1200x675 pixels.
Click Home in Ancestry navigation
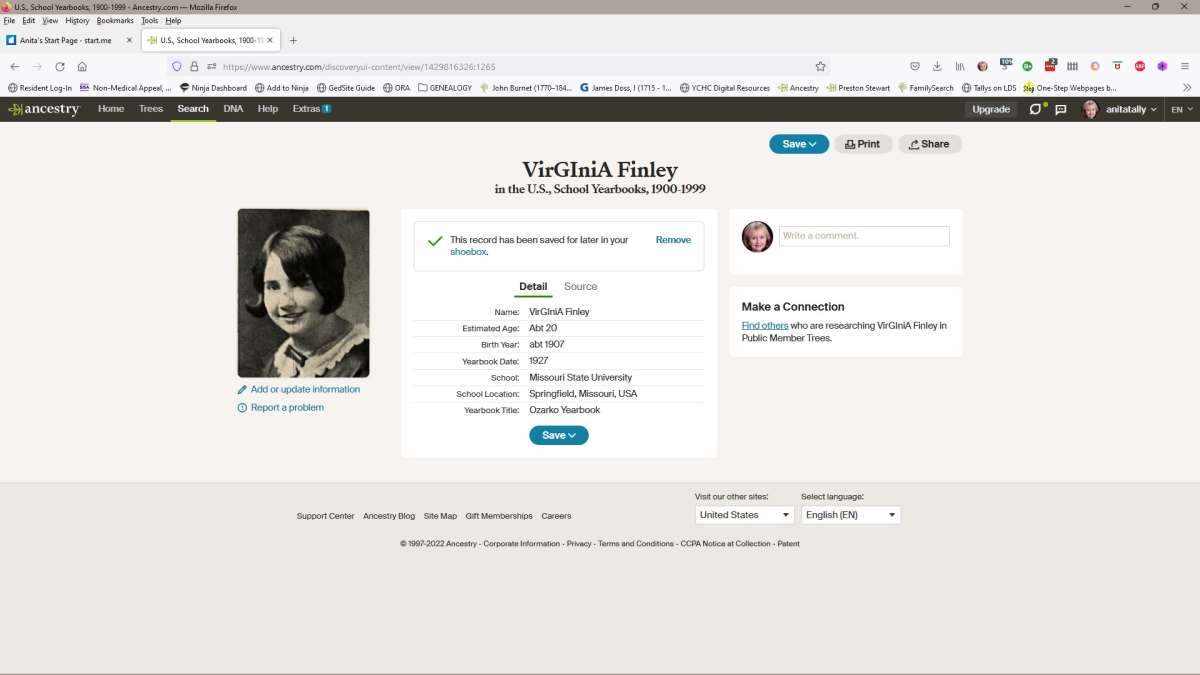tap(111, 109)
